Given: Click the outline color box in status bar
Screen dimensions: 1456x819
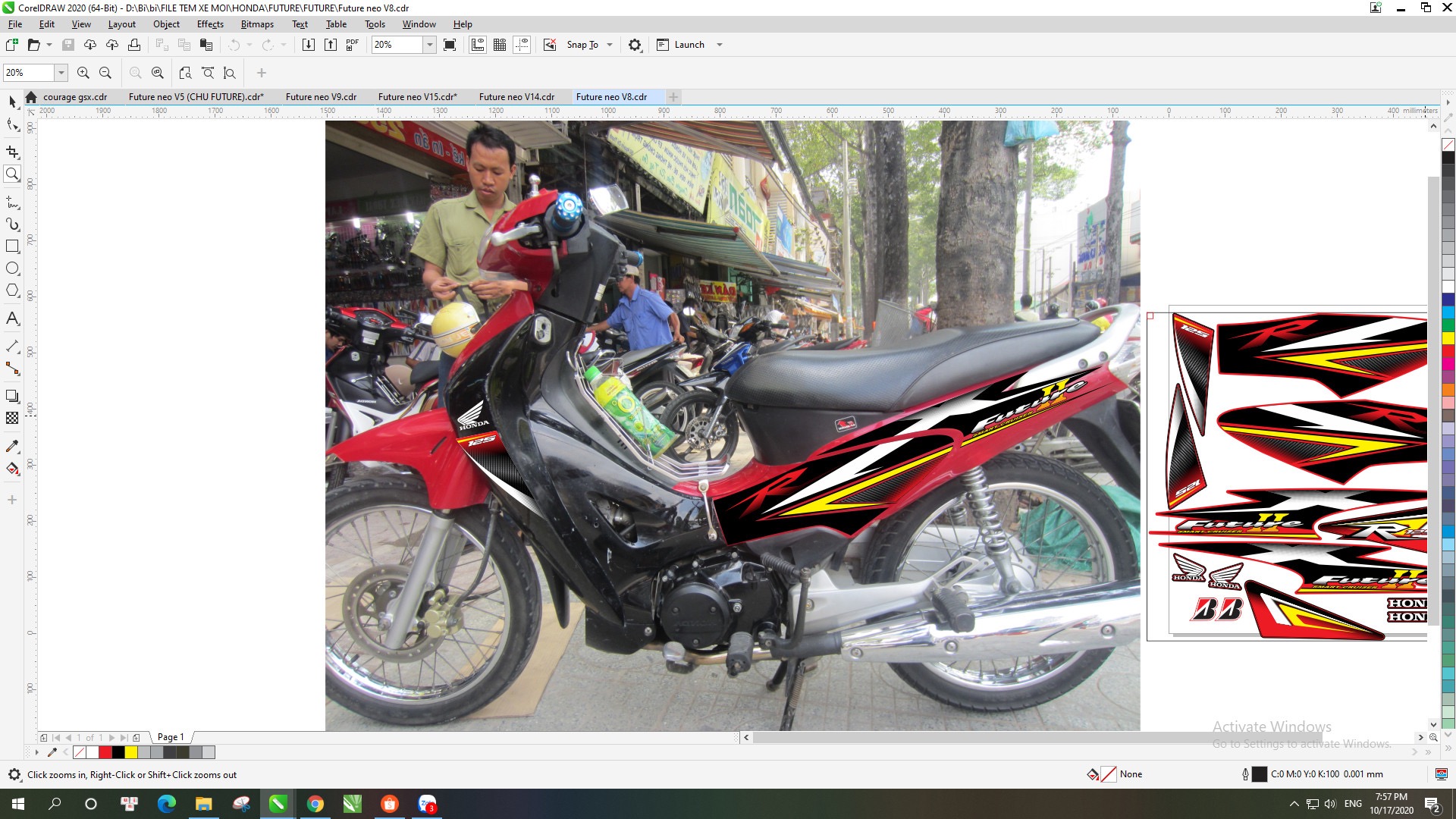Looking at the screenshot, I should [1259, 774].
